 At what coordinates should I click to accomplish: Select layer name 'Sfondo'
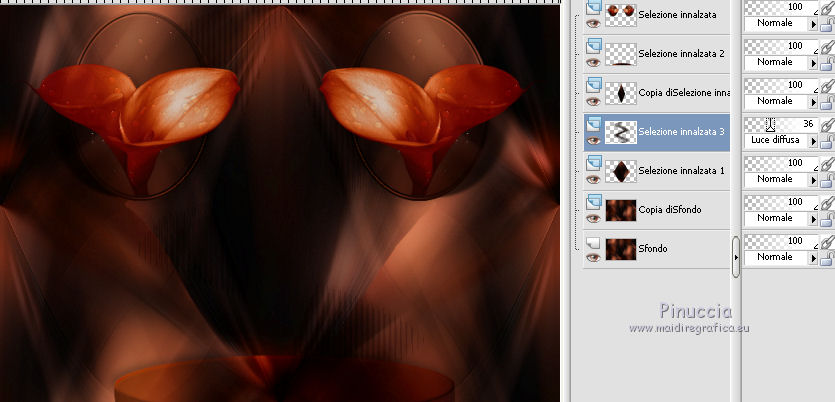coord(653,248)
